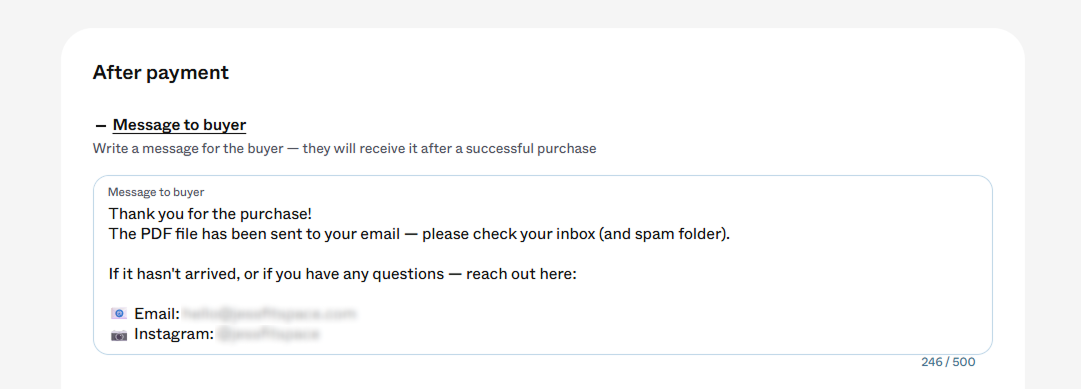The image size is (1081, 389).
Task: Click the email emoji icon in the message
Action: 119,314
